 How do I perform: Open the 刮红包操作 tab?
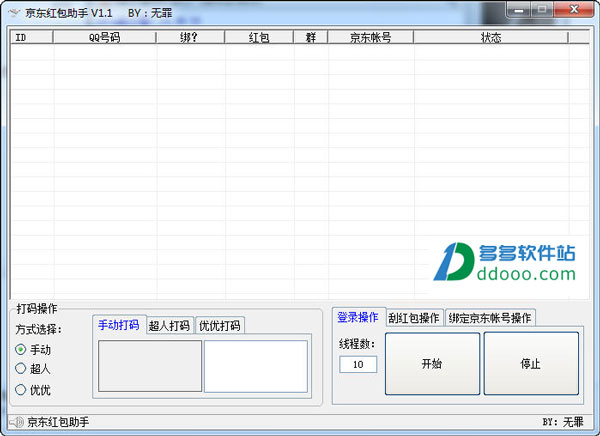tap(414, 318)
